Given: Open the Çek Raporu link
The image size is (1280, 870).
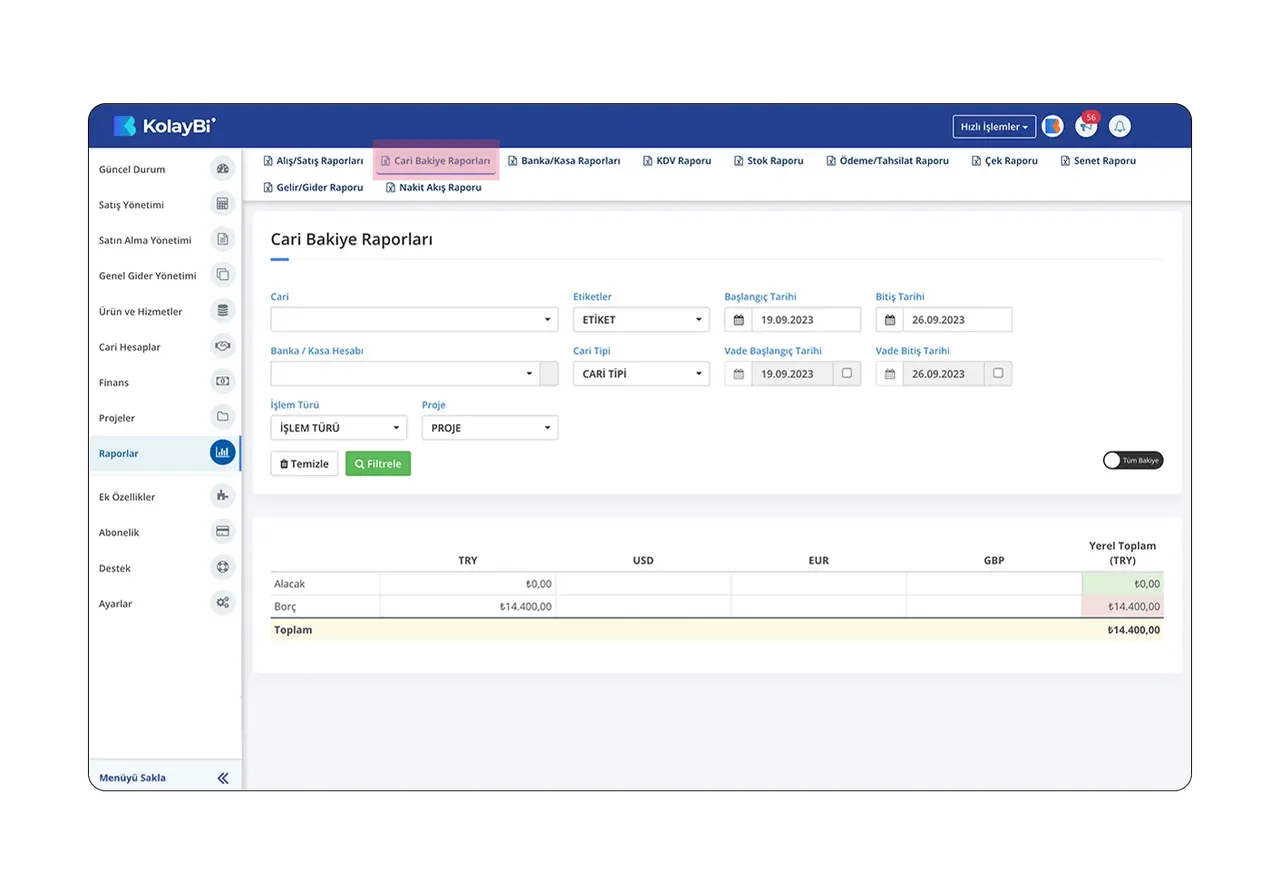Looking at the screenshot, I should pyautogui.click(x=1004, y=161).
